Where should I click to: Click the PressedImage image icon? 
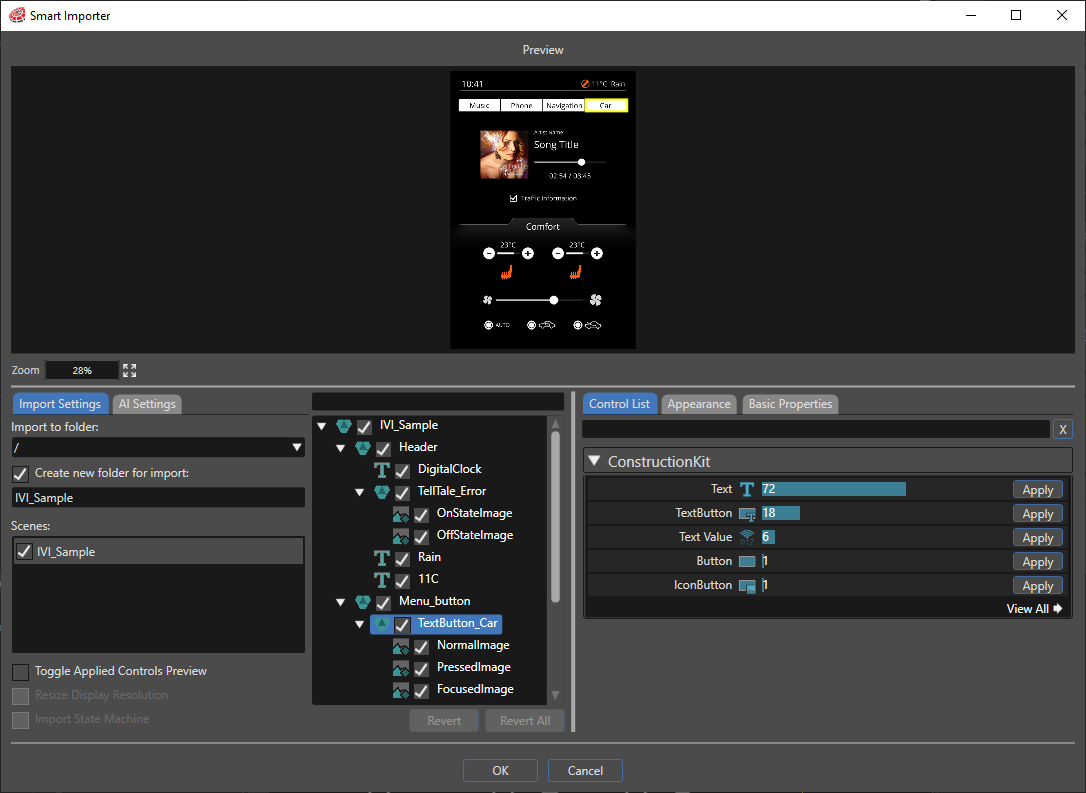[x=400, y=668]
